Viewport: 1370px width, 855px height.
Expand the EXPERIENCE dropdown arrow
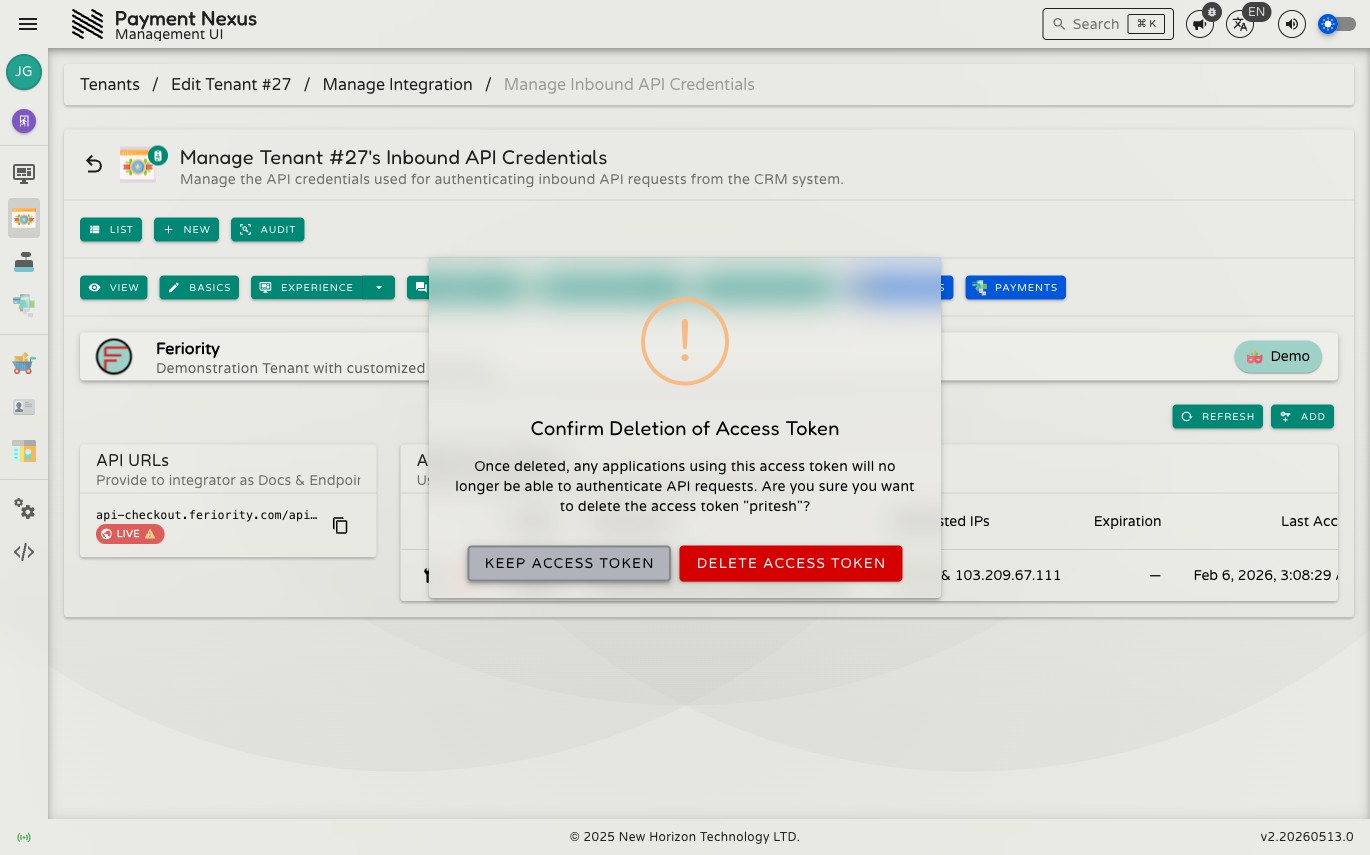coord(379,287)
